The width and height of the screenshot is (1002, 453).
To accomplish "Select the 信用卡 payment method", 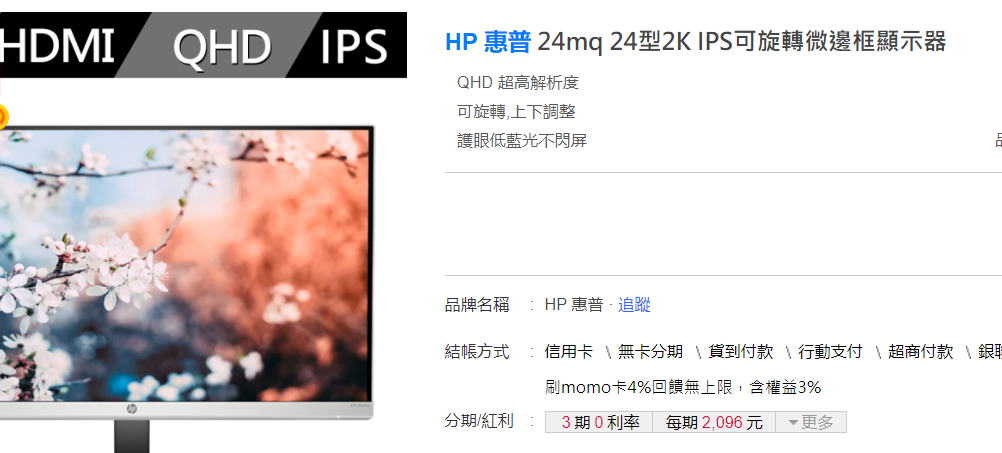I will [x=569, y=351].
